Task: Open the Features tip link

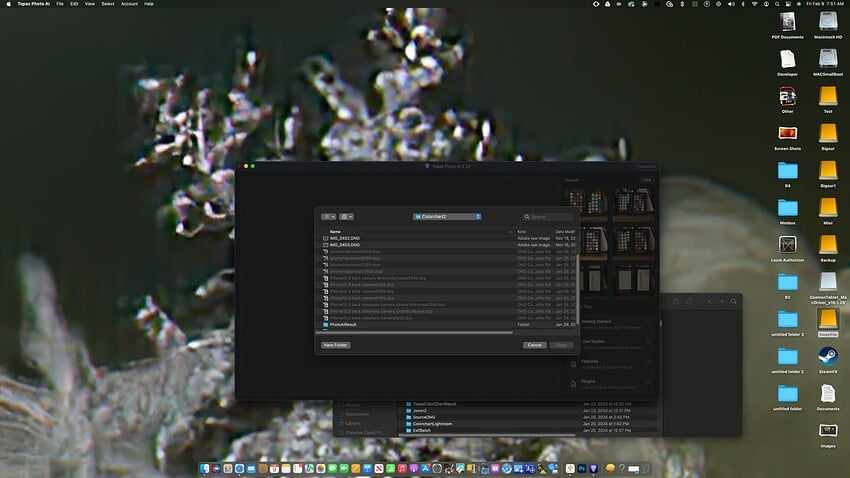Action: (x=589, y=361)
